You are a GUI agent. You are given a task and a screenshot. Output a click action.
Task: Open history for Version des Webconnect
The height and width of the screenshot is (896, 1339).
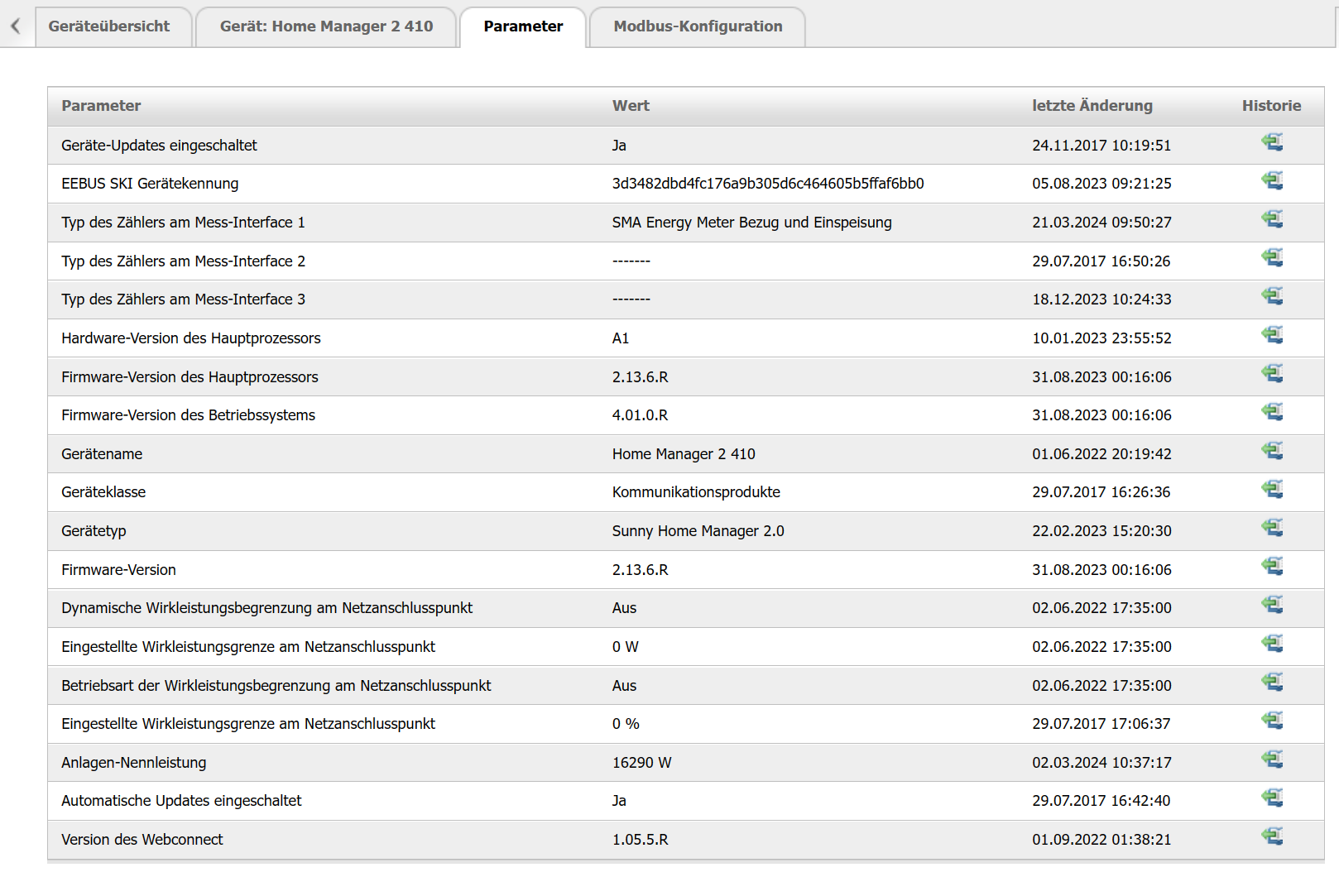pyautogui.click(x=1272, y=836)
